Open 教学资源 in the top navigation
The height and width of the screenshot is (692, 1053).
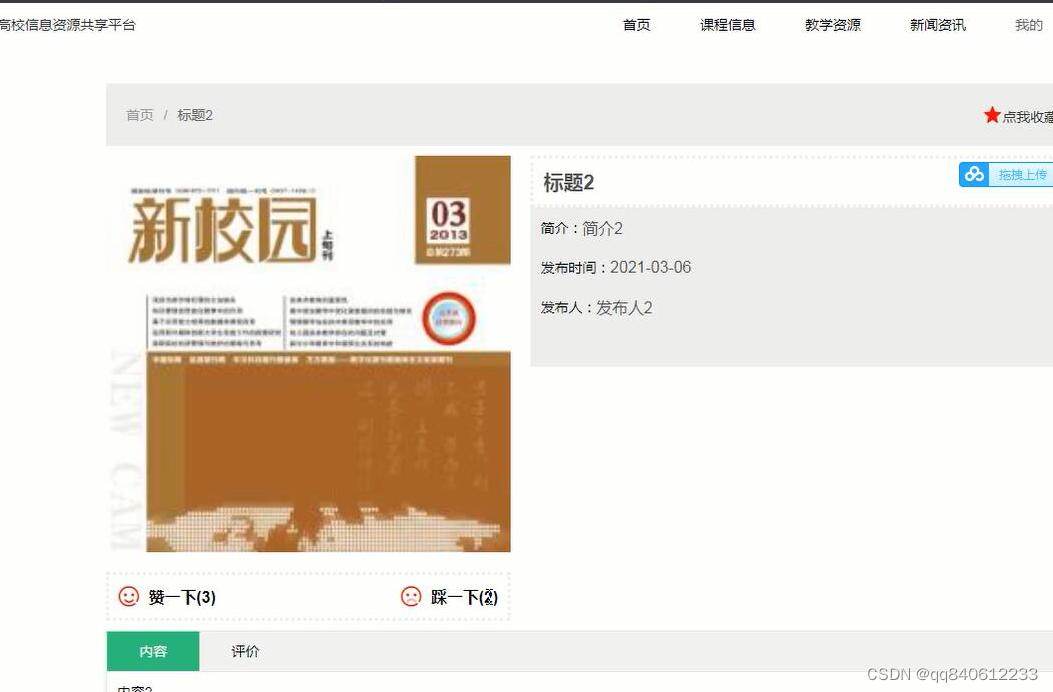click(x=833, y=25)
